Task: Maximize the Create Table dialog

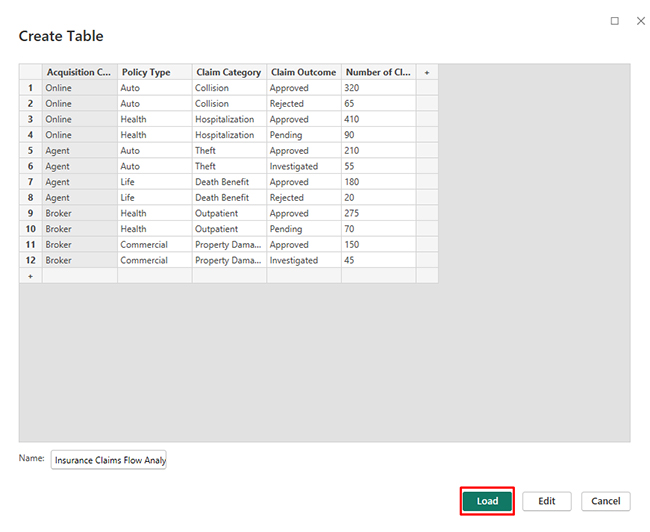Action: pos(614,21)
